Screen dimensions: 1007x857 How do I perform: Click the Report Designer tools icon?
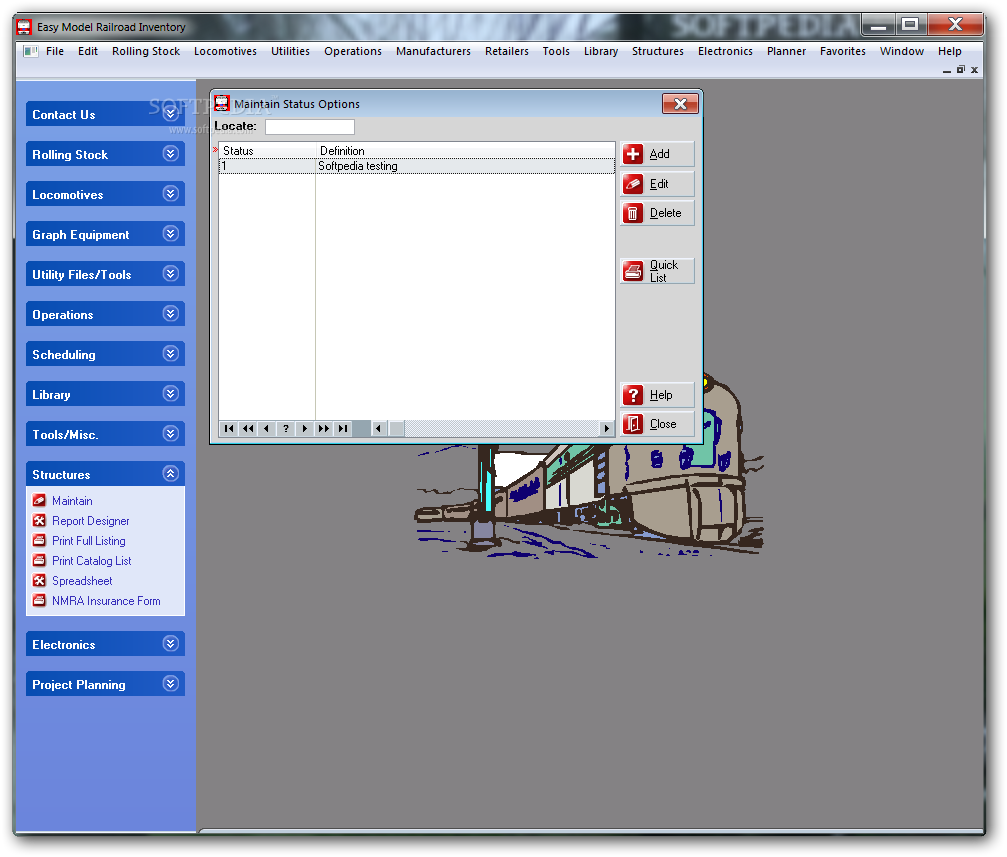(x=39, y=520)
